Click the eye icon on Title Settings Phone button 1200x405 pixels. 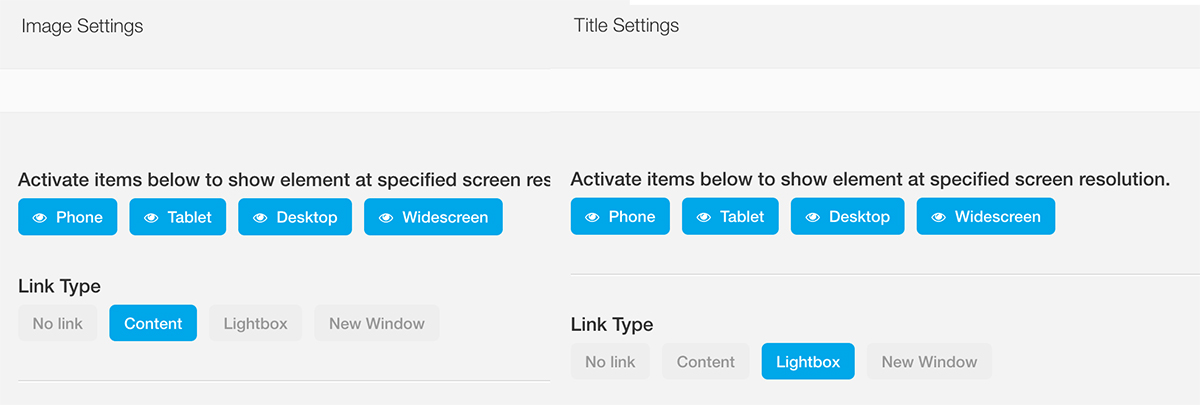click(x=592, y=217)
